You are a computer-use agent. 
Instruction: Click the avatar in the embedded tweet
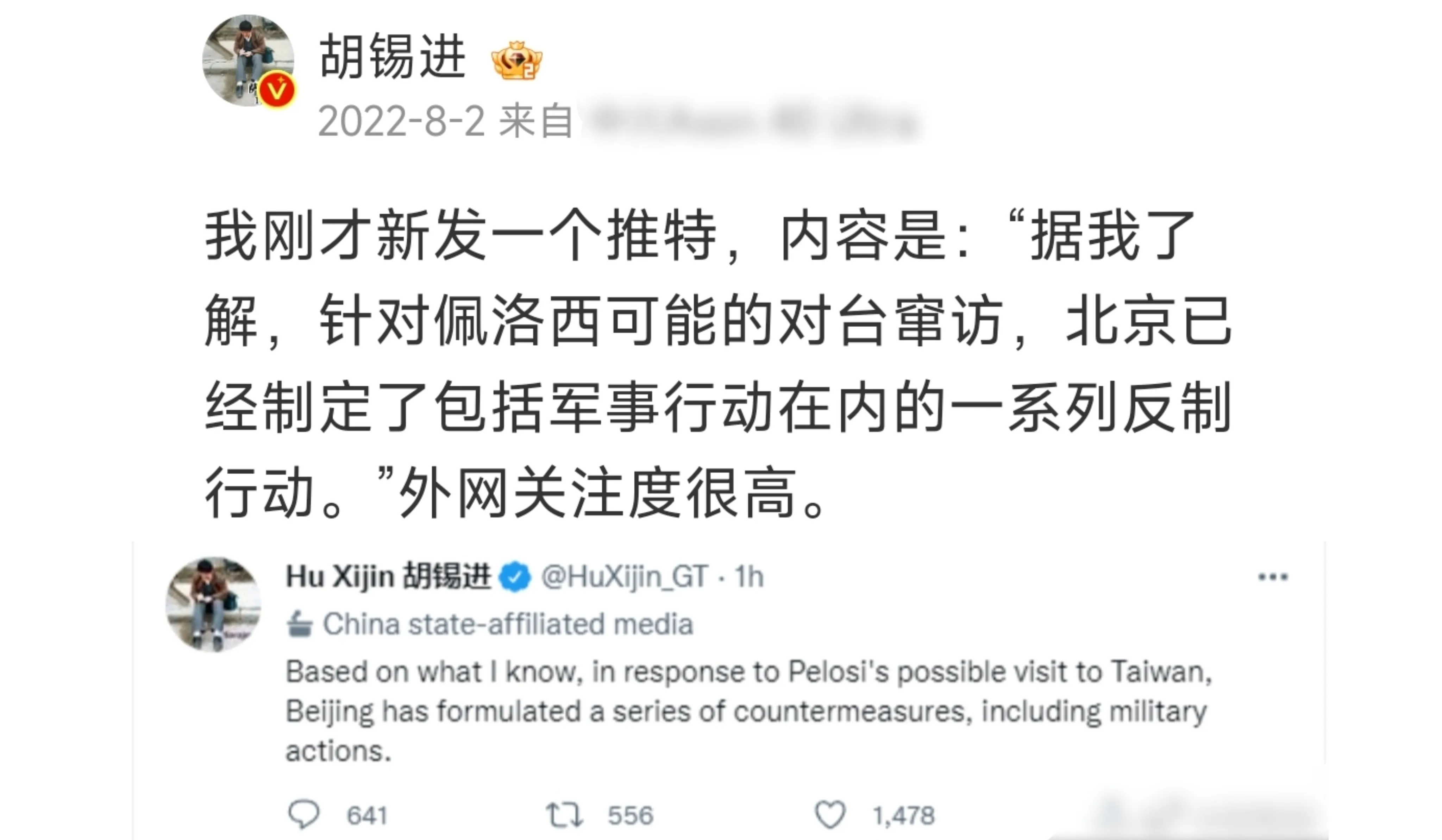tap(213, 605)
